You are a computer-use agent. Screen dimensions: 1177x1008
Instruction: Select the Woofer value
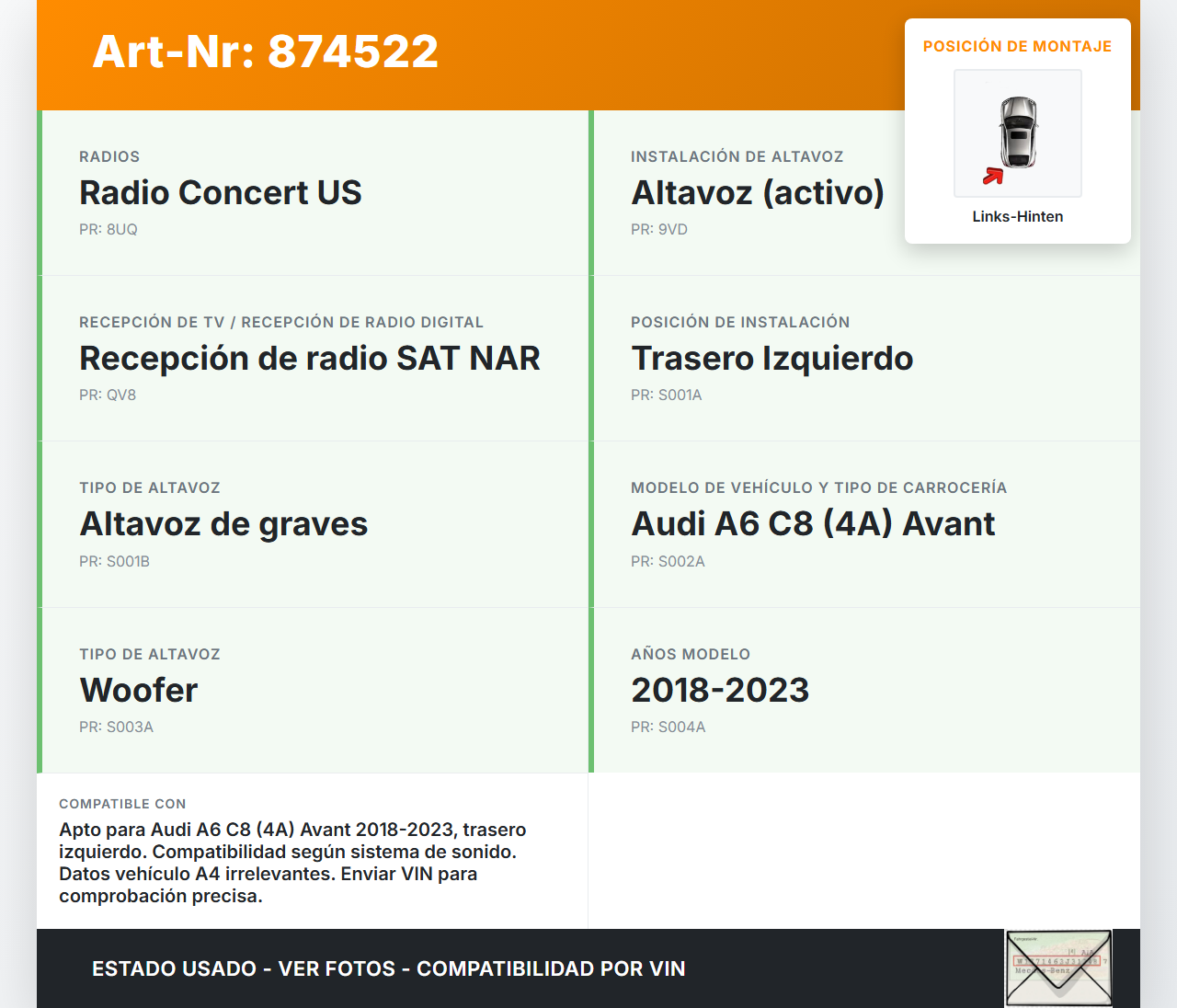[139, 691]
